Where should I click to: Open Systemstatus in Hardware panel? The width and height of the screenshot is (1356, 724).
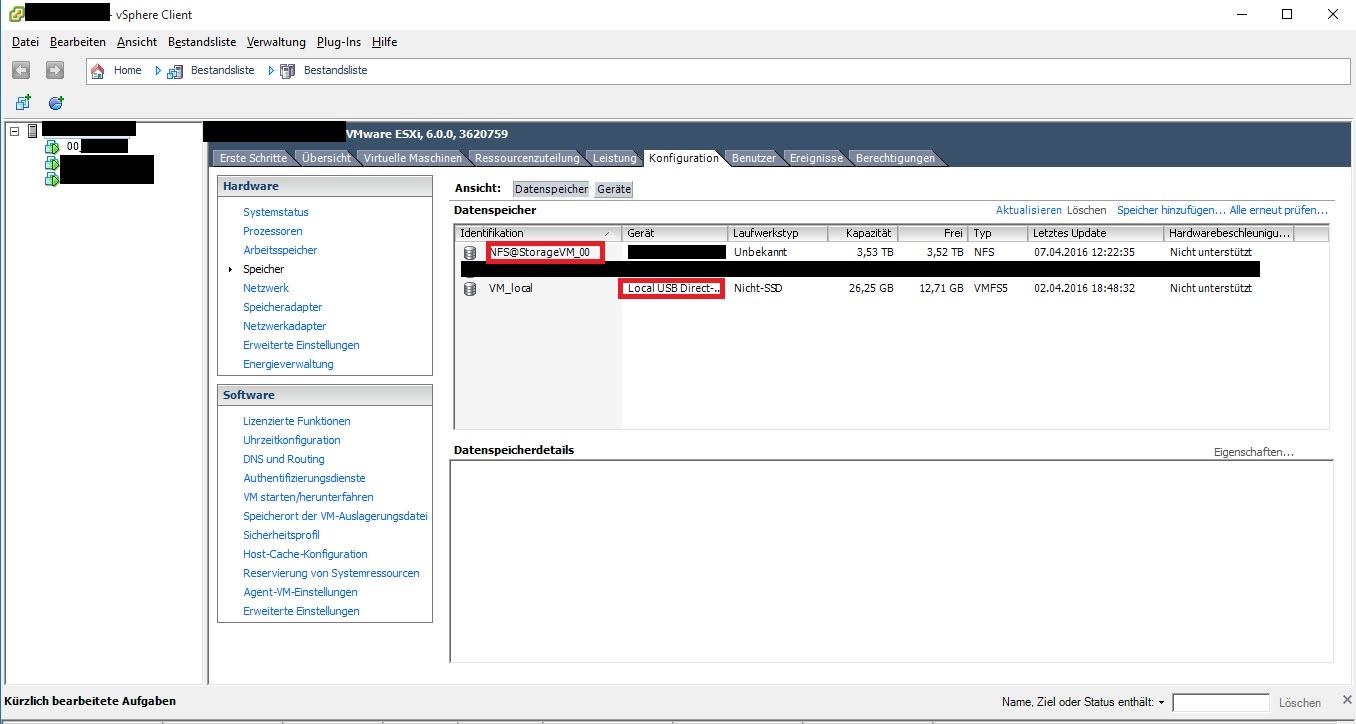[276, 212]
